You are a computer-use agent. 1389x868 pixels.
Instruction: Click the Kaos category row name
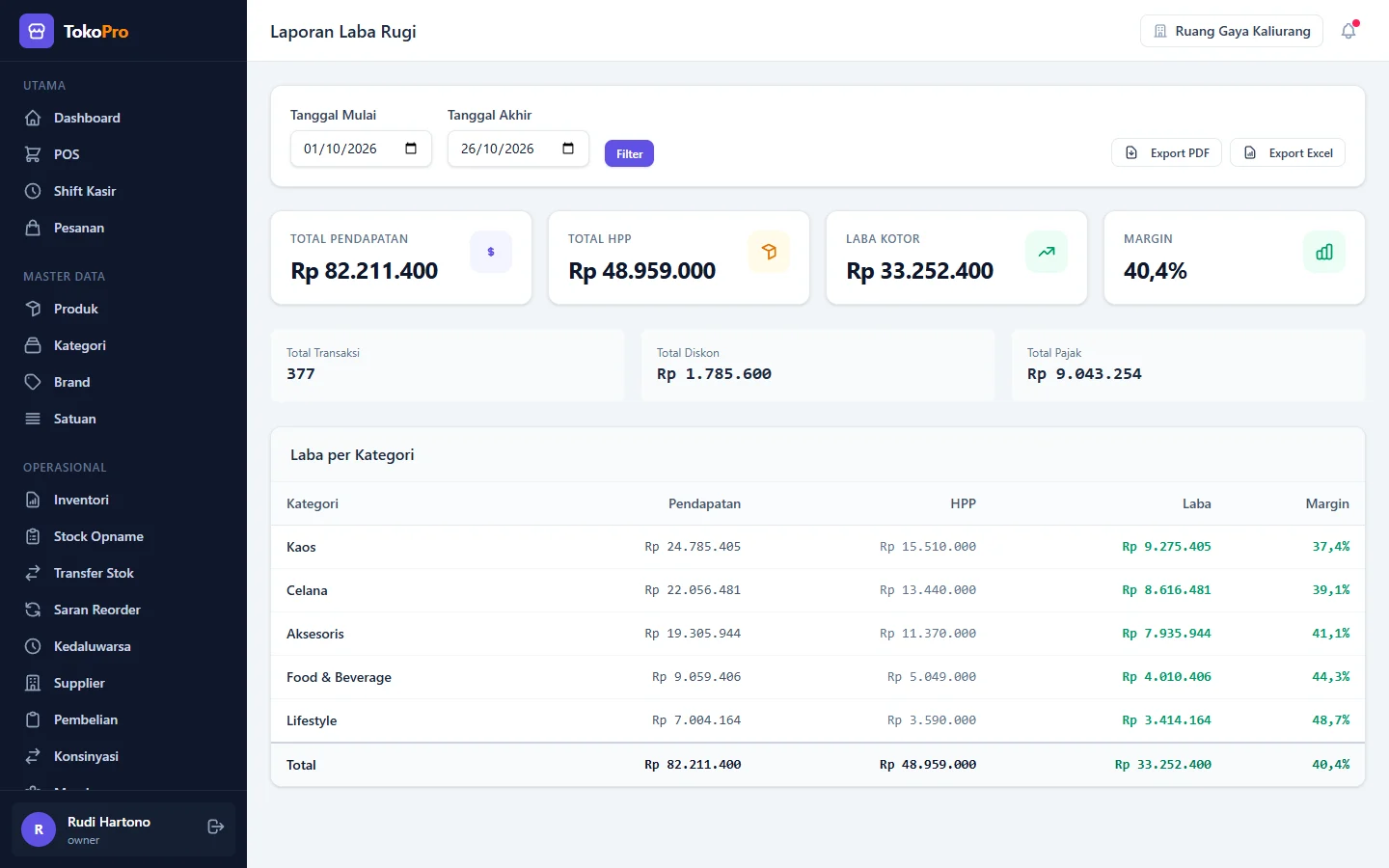tap(301, 547)
